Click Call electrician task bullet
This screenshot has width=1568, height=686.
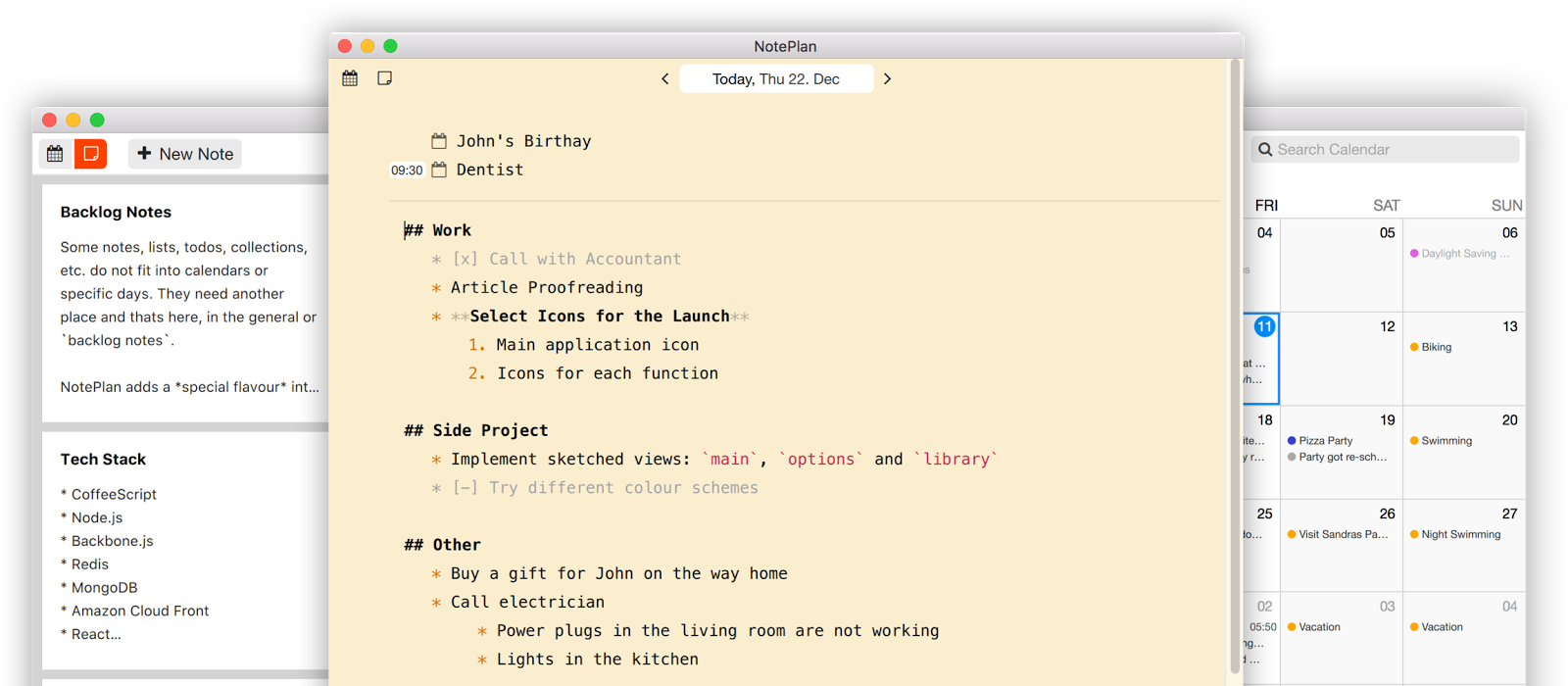[436, 603]
